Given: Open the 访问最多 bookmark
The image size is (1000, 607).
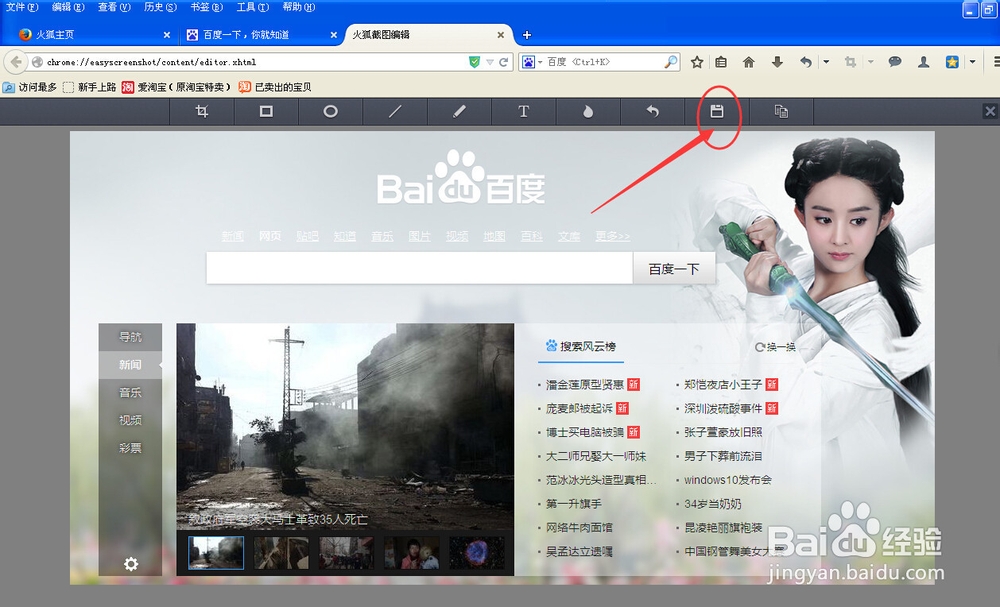Looking at the screenshot, I should tap(30, 87).
